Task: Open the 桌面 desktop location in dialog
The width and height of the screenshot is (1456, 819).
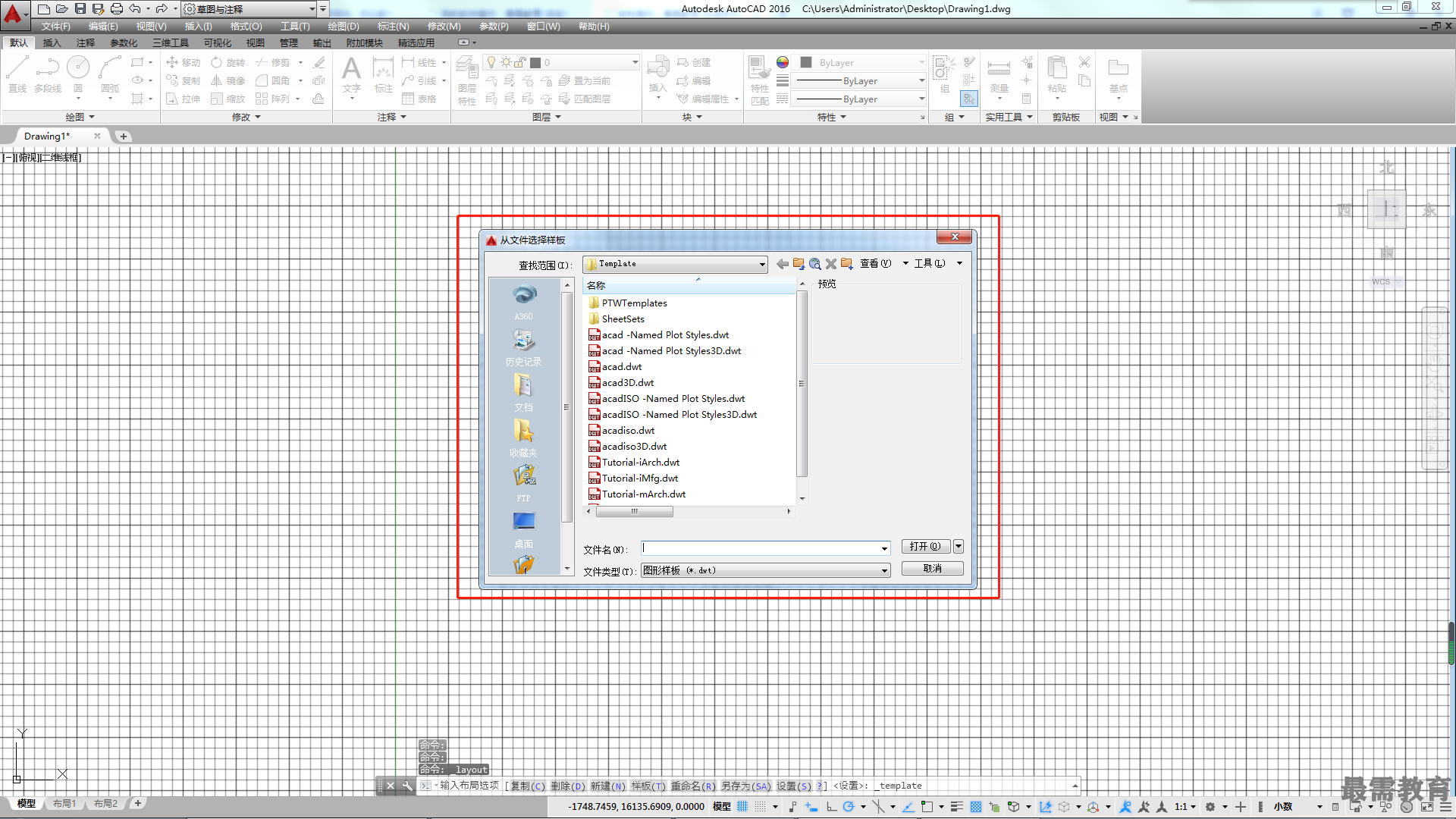Action: (x=524, y=529)
